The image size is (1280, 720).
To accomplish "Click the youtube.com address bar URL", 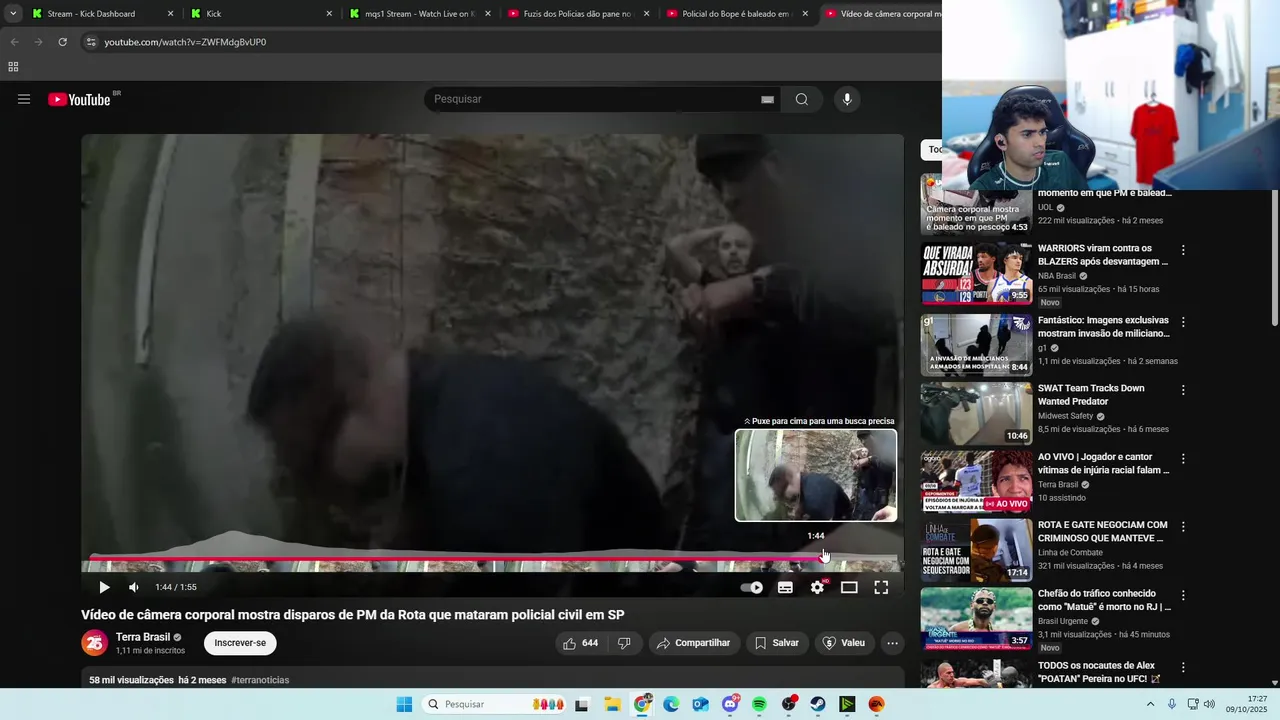I will click(x=185, y=42).
